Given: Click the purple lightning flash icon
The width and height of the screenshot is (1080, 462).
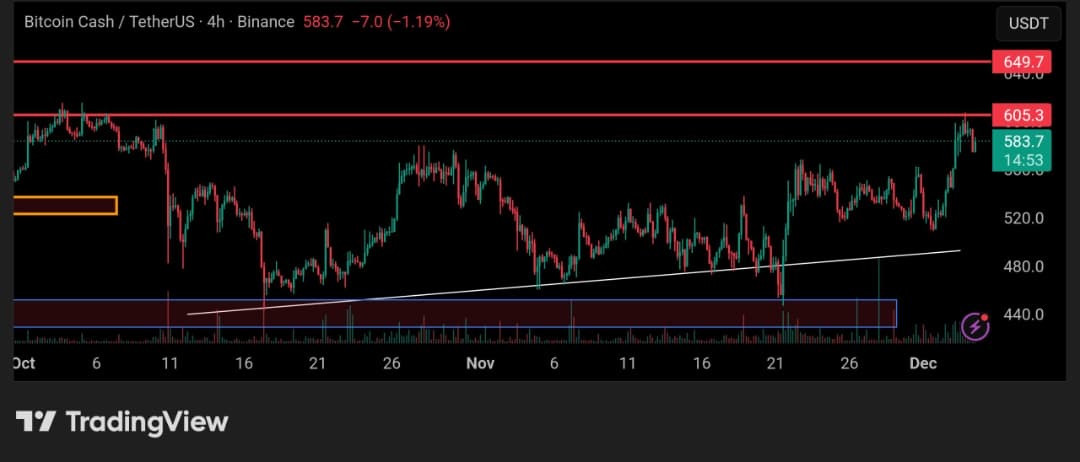Looking at the screenshot, I should point(975,326).
